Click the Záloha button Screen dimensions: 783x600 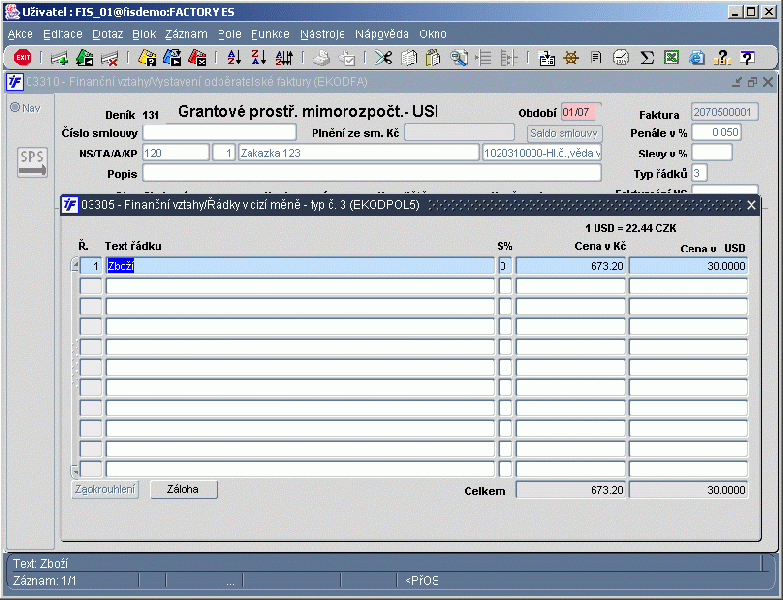pos(183,489)
